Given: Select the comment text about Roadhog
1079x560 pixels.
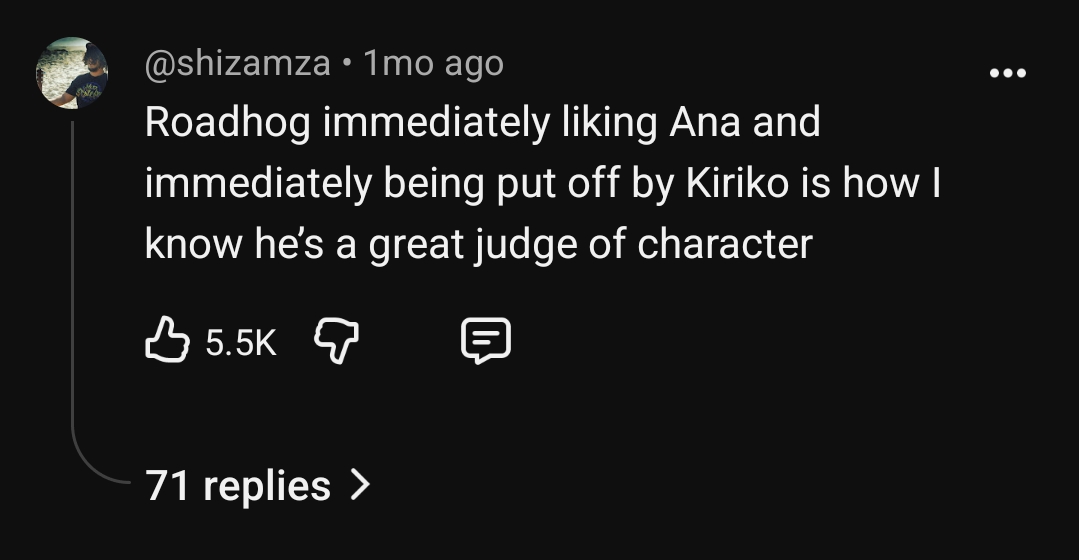Looking at the screenshot, I should coord(542,183).
